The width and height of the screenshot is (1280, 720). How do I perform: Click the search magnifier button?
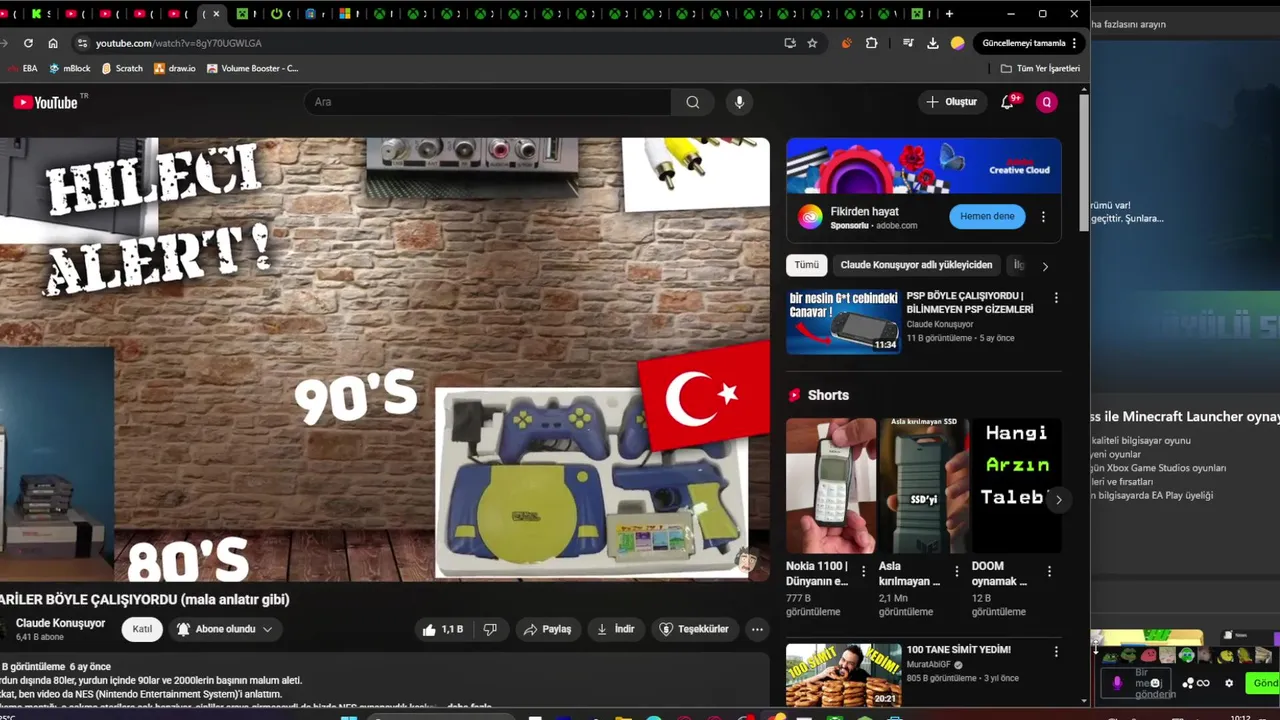point(692,102)
